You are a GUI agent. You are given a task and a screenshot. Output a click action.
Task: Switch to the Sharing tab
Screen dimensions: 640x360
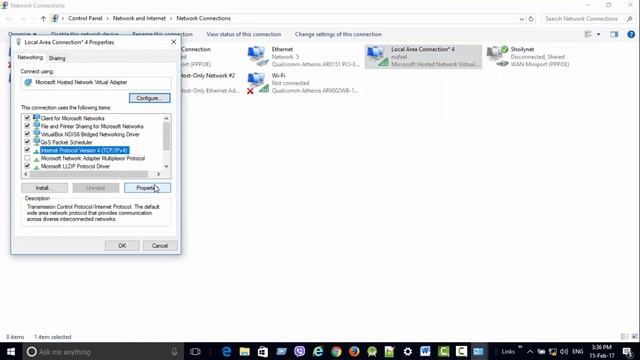(57, 58)
